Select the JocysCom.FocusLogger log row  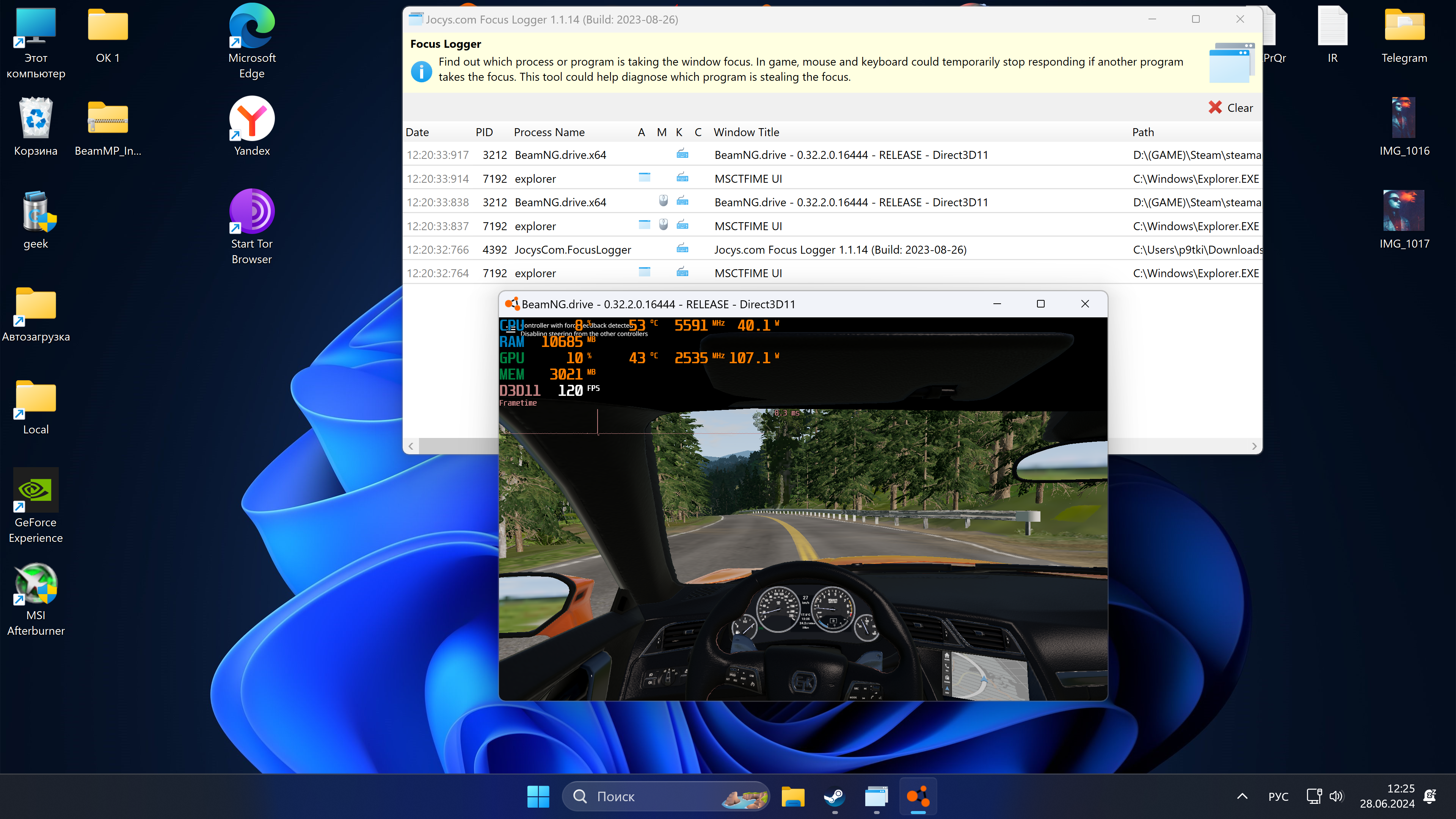(573, 250)
